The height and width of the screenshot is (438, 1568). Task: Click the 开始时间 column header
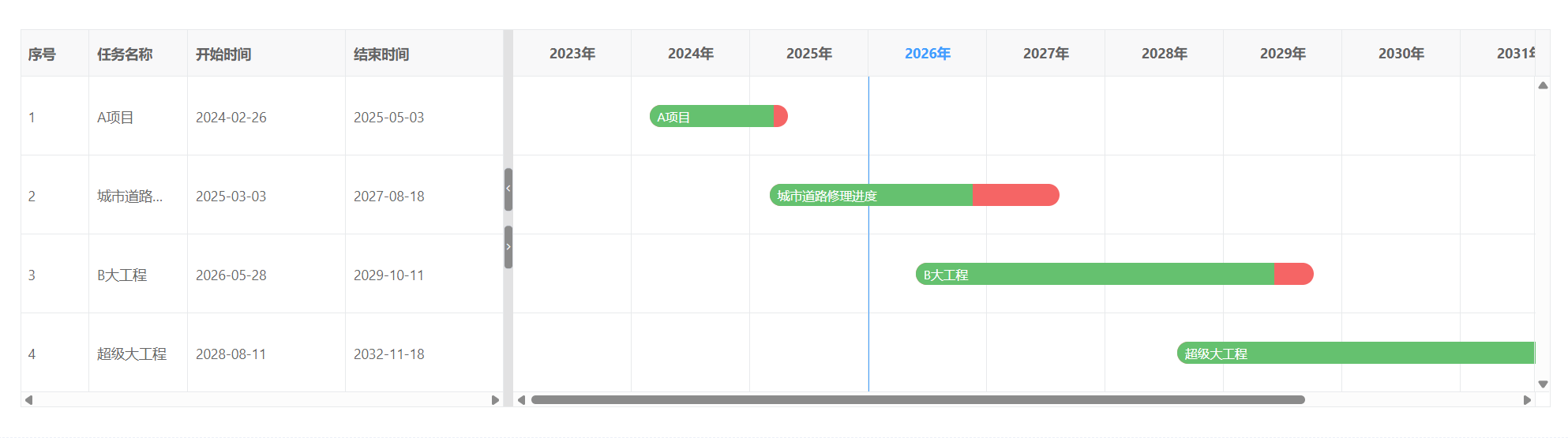[x=266, y=54]
